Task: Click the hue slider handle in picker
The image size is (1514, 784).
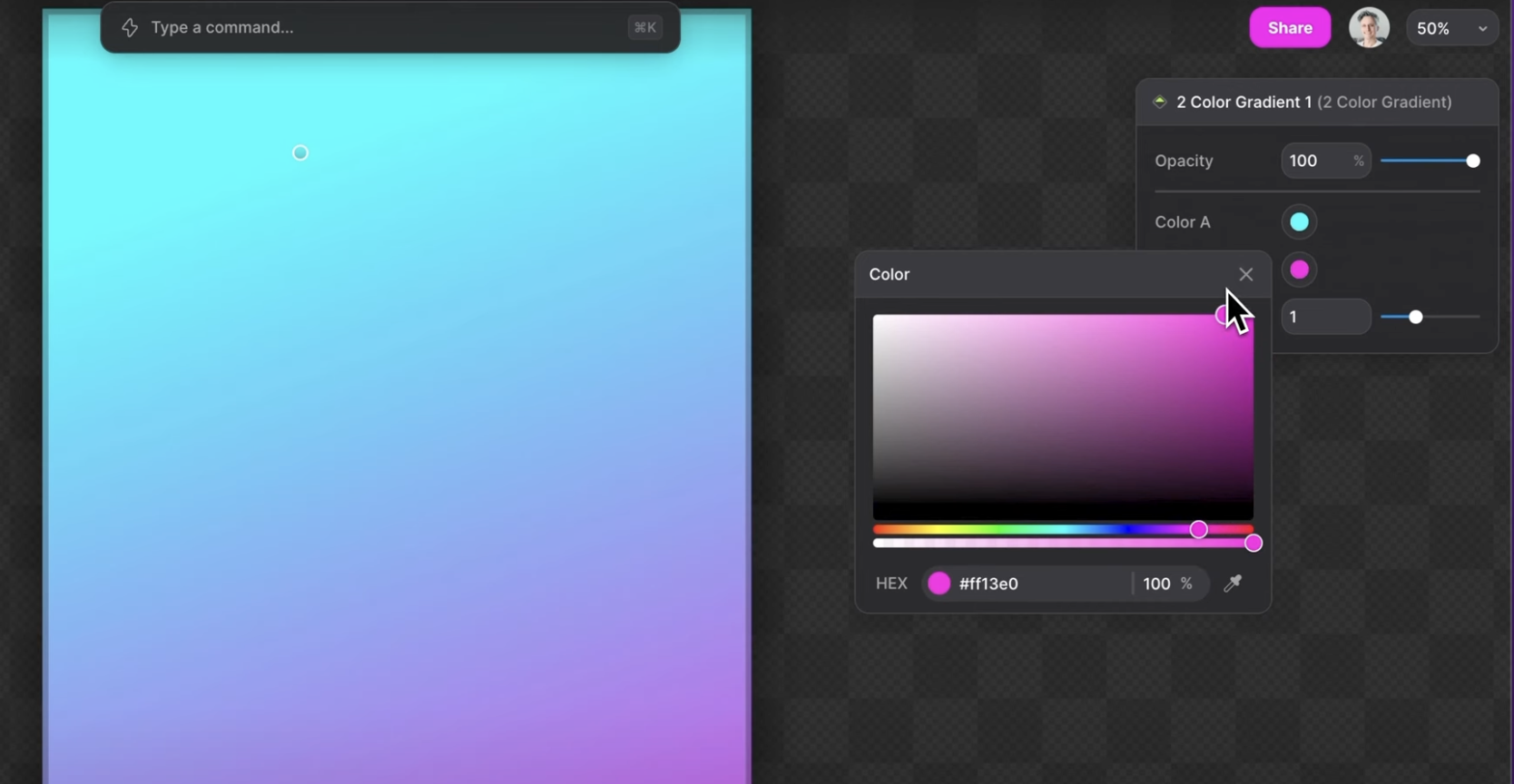Action: pyautogui.click(x=1198, y=529)
